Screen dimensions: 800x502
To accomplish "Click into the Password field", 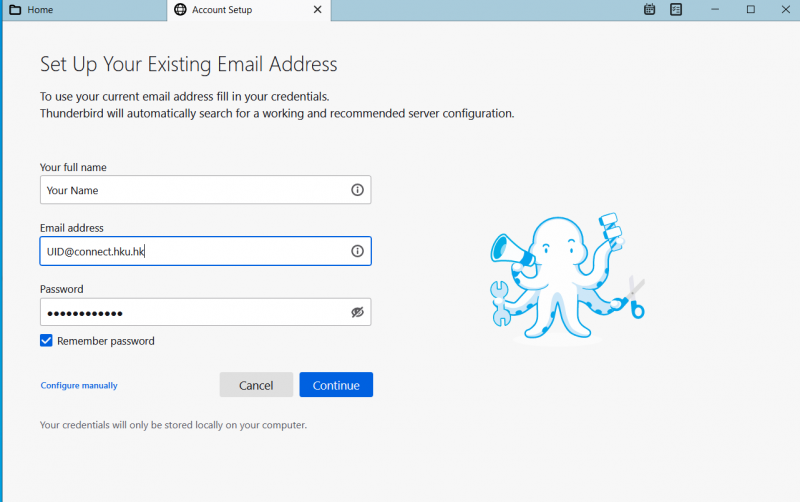I will 205,312.
